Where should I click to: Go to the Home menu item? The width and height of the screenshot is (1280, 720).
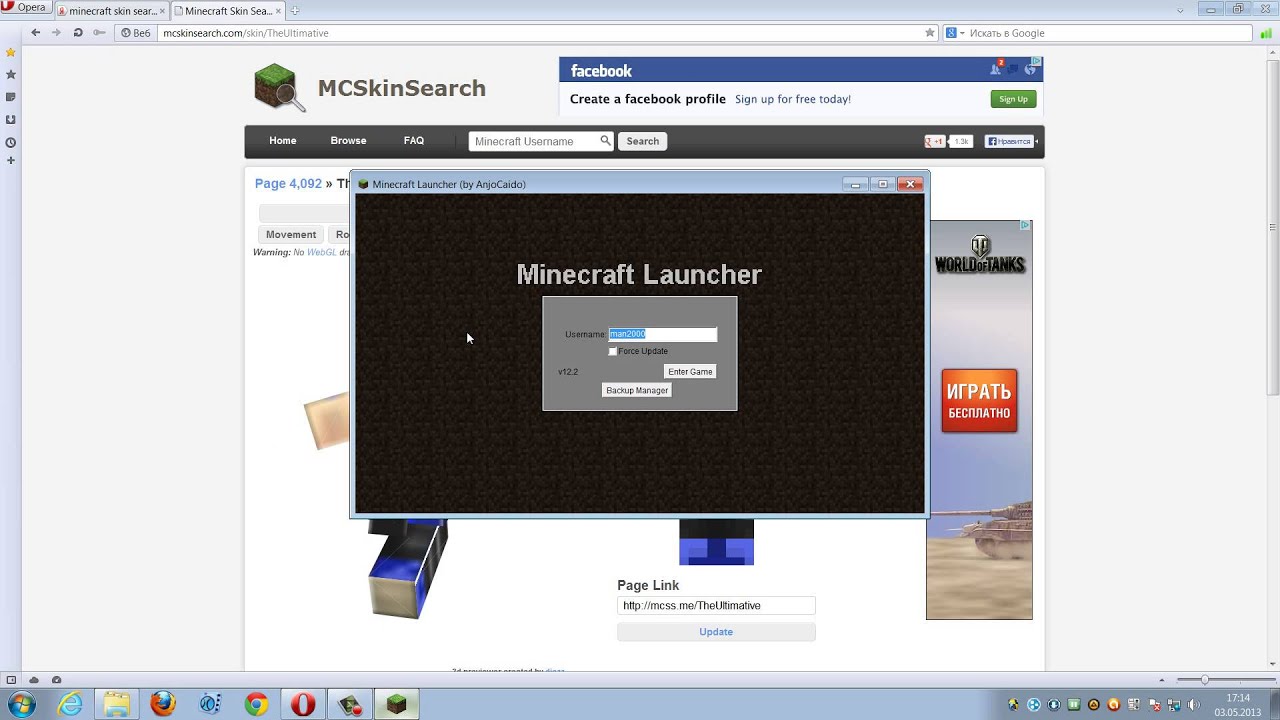(283, 141)
